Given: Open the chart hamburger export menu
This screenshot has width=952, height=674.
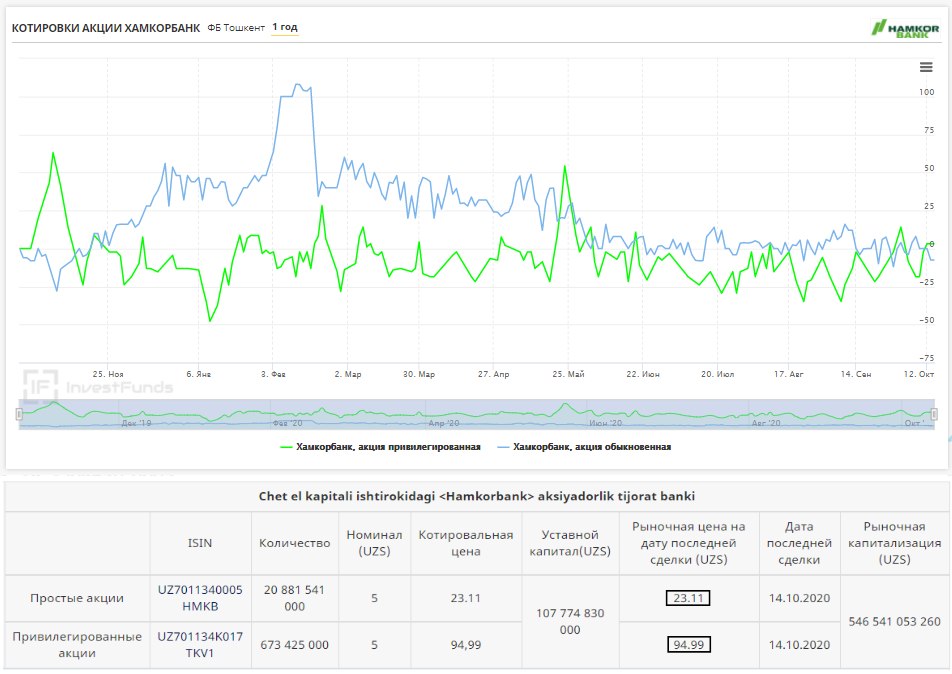Looking at the screenshot, I should 925,67.
